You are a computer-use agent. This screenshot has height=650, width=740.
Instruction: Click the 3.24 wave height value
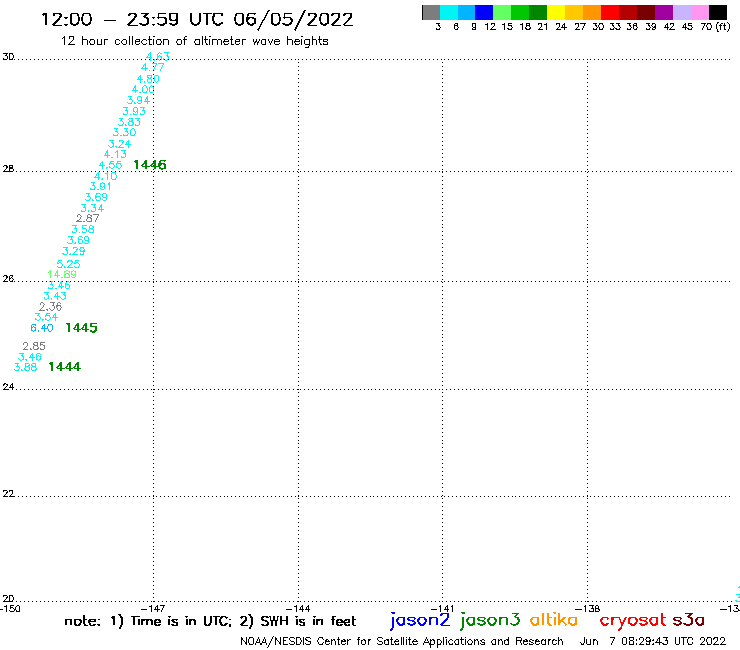119,144
